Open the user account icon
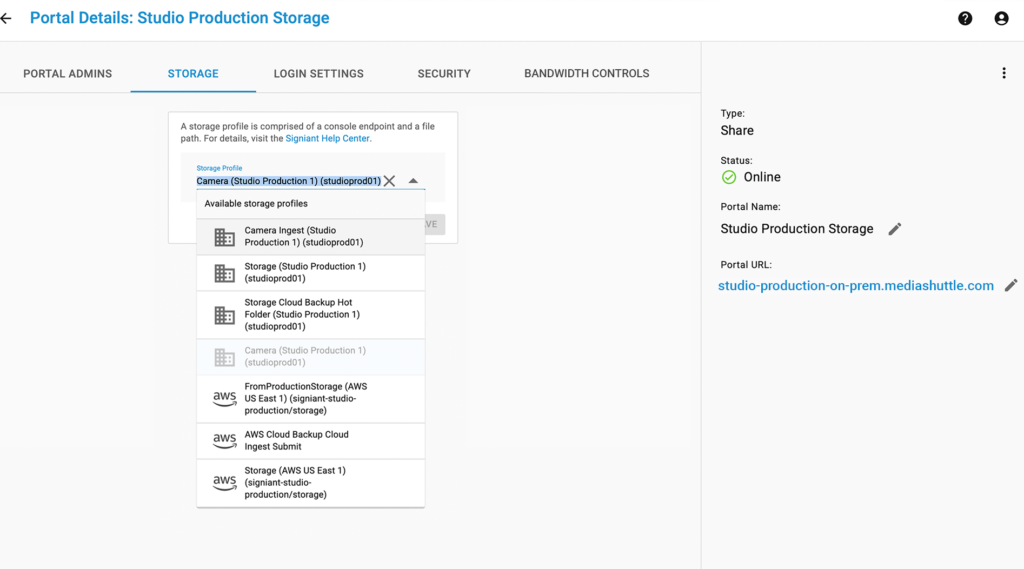1024x569 pixels. coord(1001,18)
